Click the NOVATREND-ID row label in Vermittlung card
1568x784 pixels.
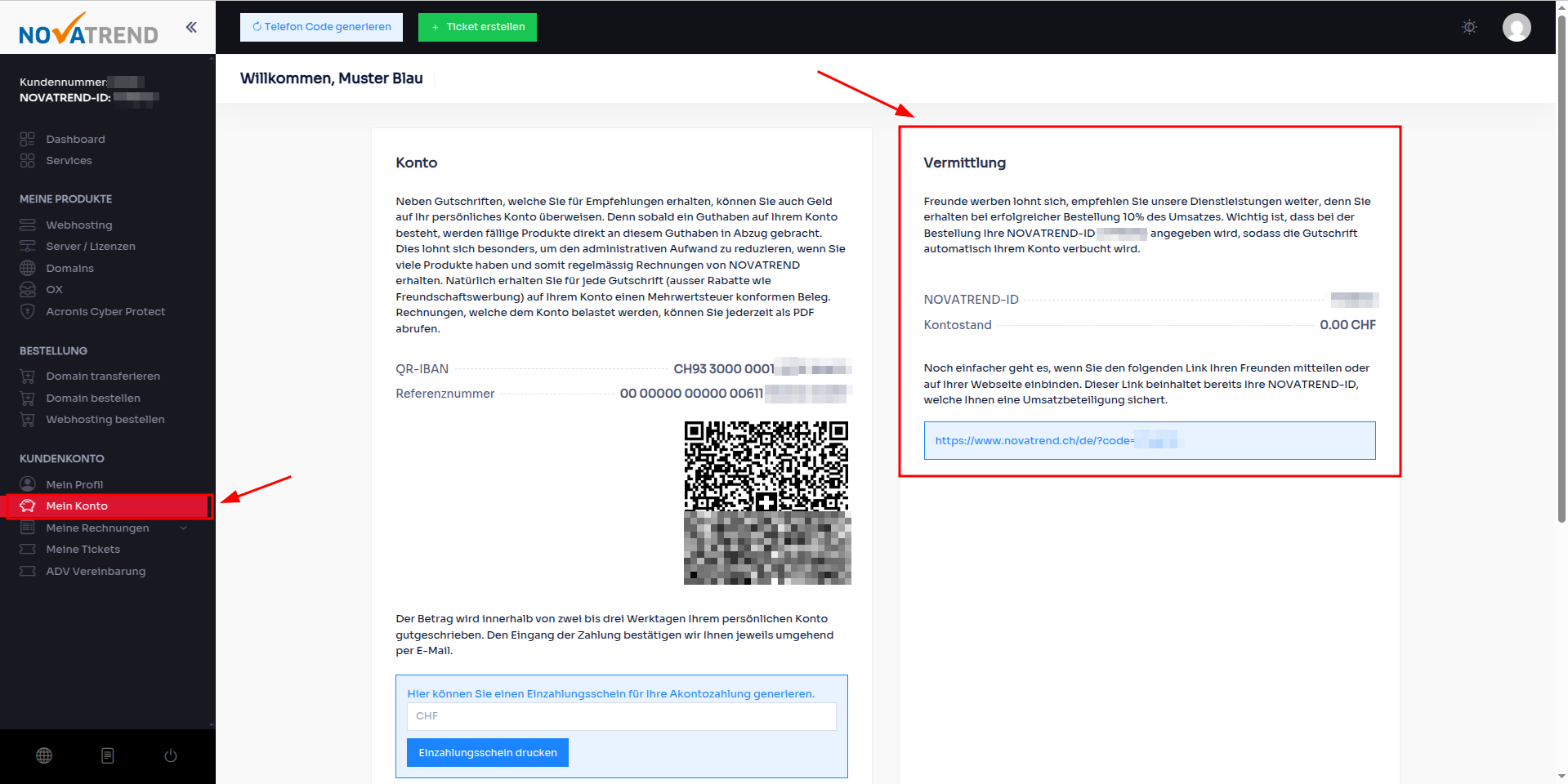[971, 300]
